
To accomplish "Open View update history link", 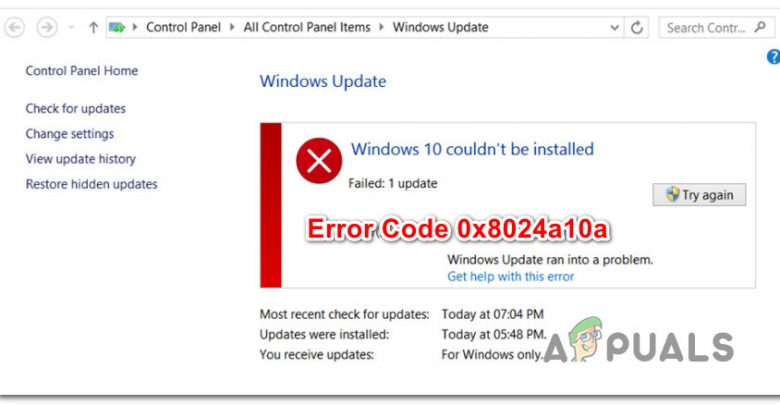I will click(81, 159).
